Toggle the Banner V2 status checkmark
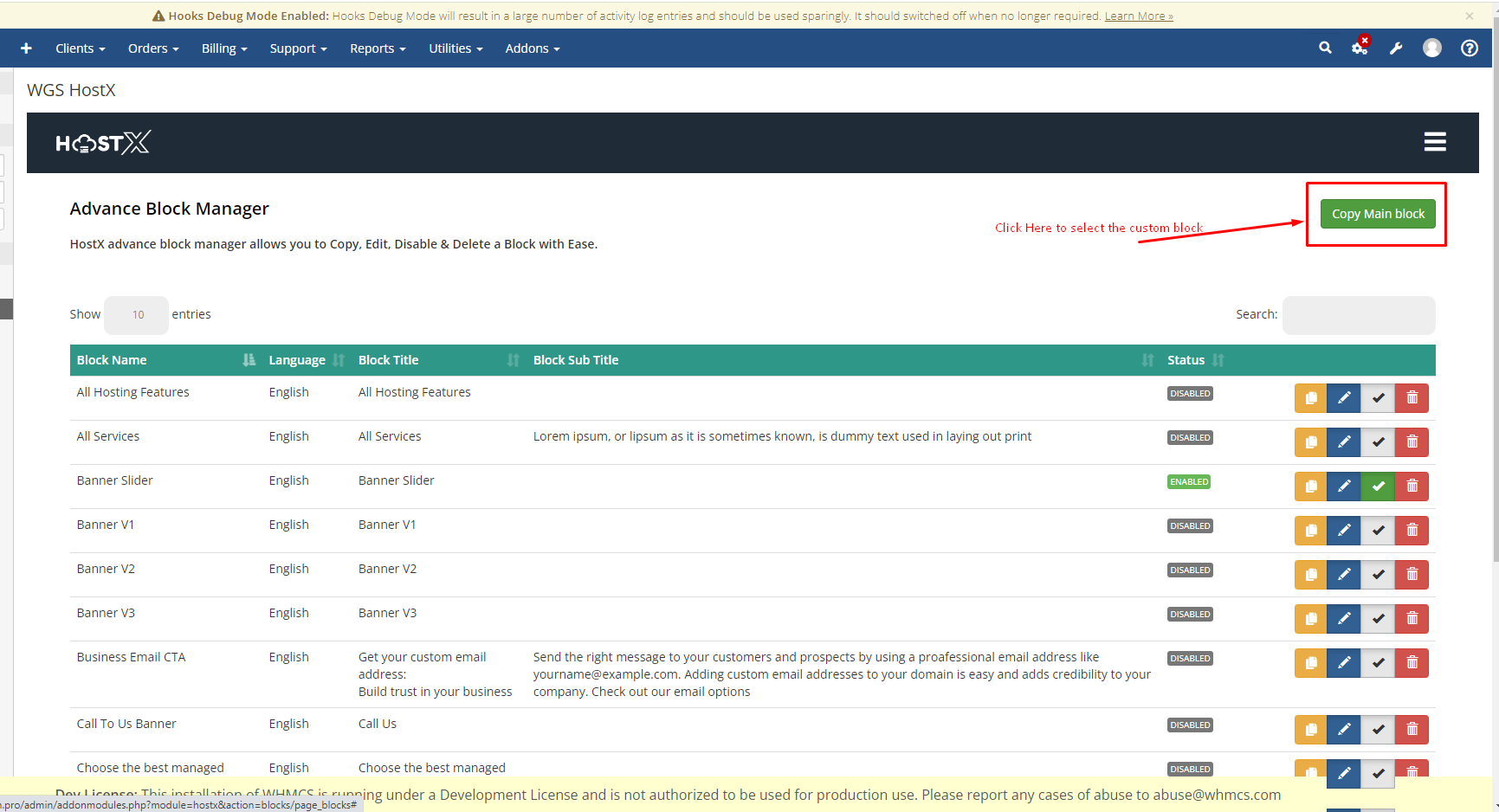This screenshot has height=812, width=1499. coord(1378,575)
